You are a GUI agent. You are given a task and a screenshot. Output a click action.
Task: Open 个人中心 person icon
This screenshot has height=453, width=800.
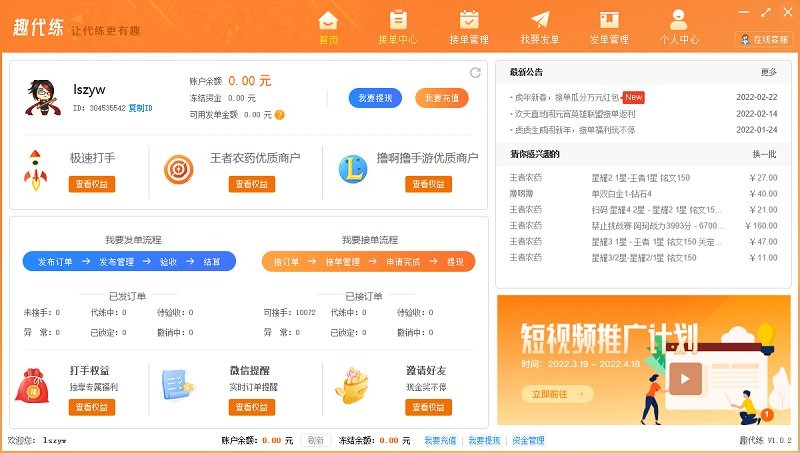tap(679, 26)
